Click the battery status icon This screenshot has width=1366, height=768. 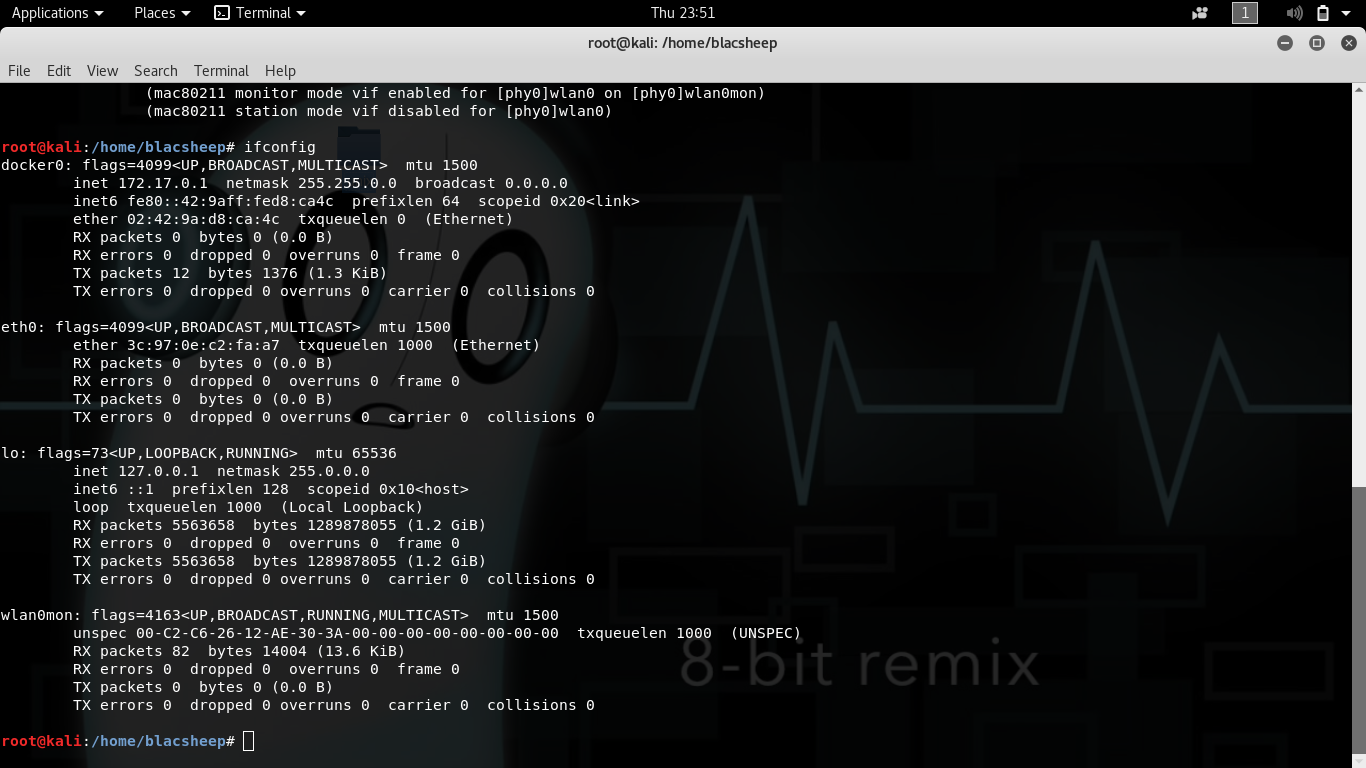1323,13
